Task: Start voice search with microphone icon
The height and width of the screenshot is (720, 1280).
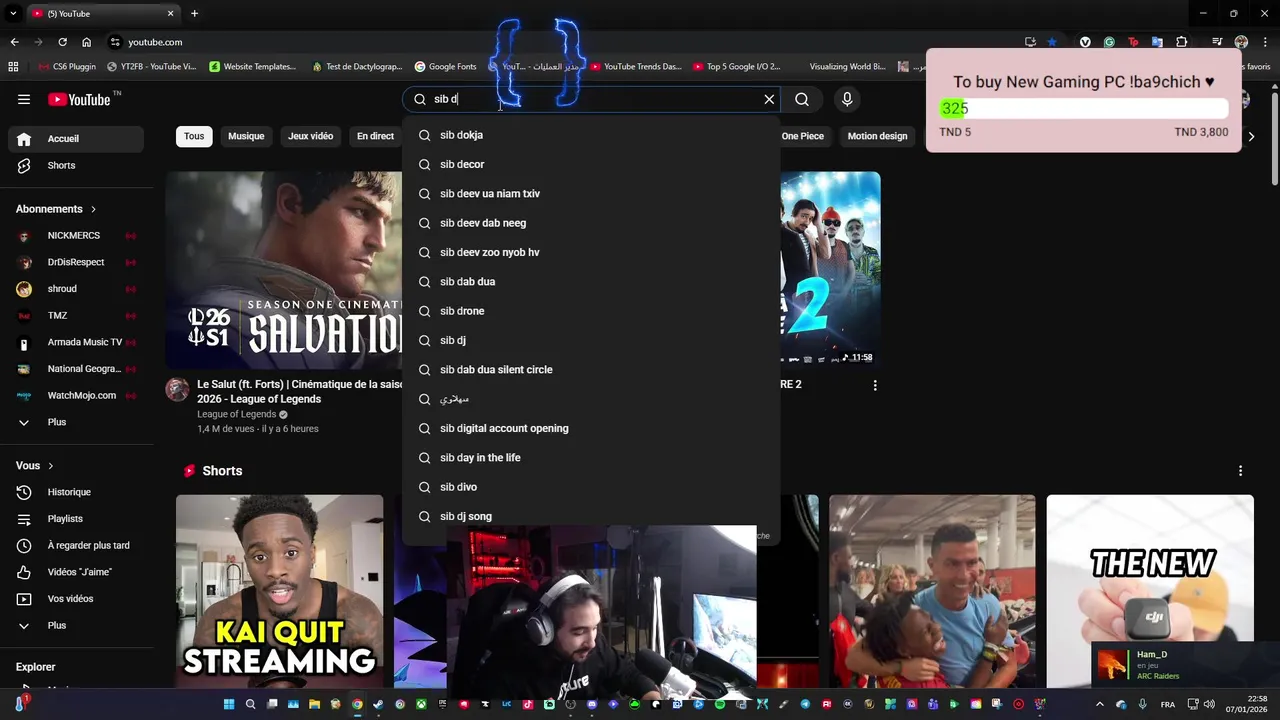Action: pyautogui.click(x=847, y=99)
